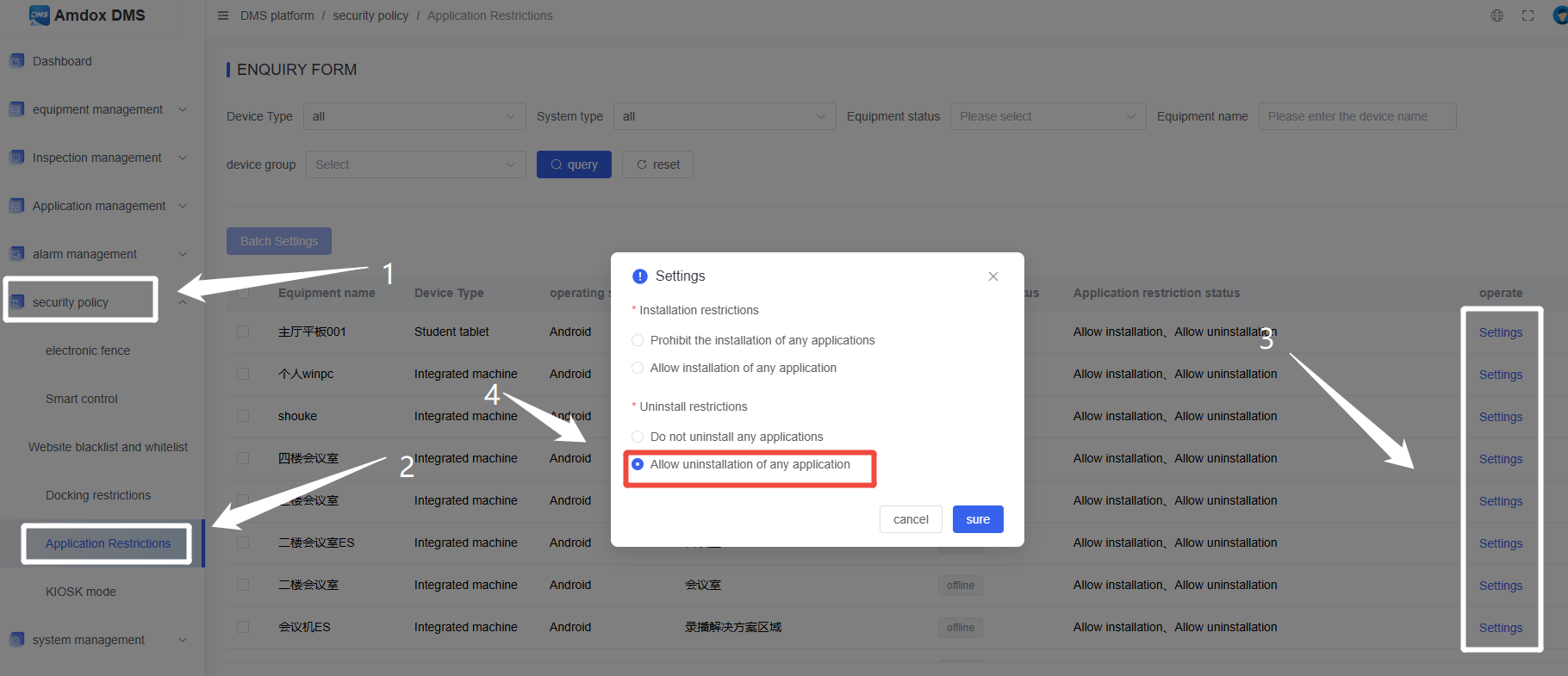
Task: Click the equipment management sidebar icon
Action: [16, 109]
